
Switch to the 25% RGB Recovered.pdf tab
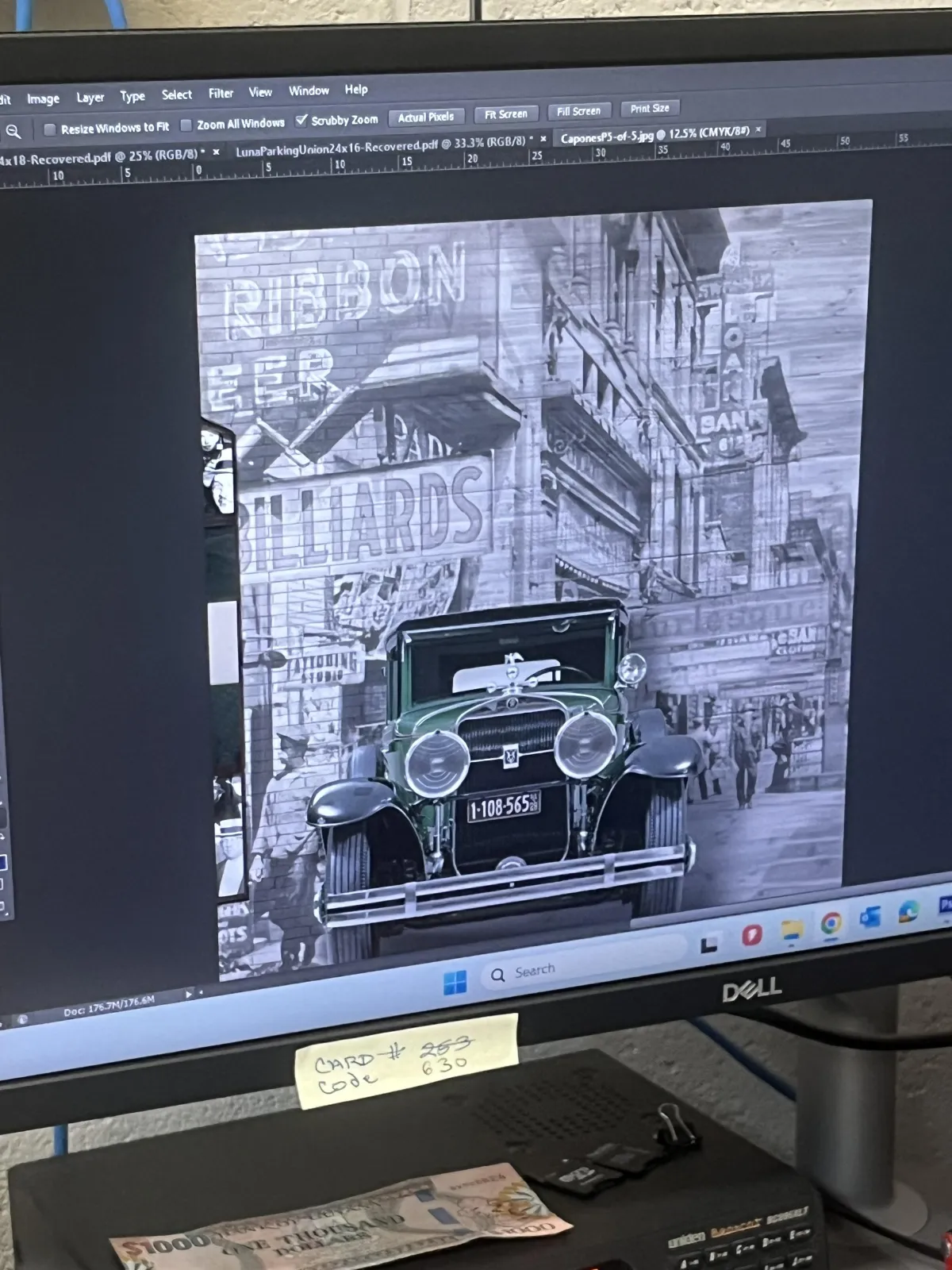(x=102, y=156)
